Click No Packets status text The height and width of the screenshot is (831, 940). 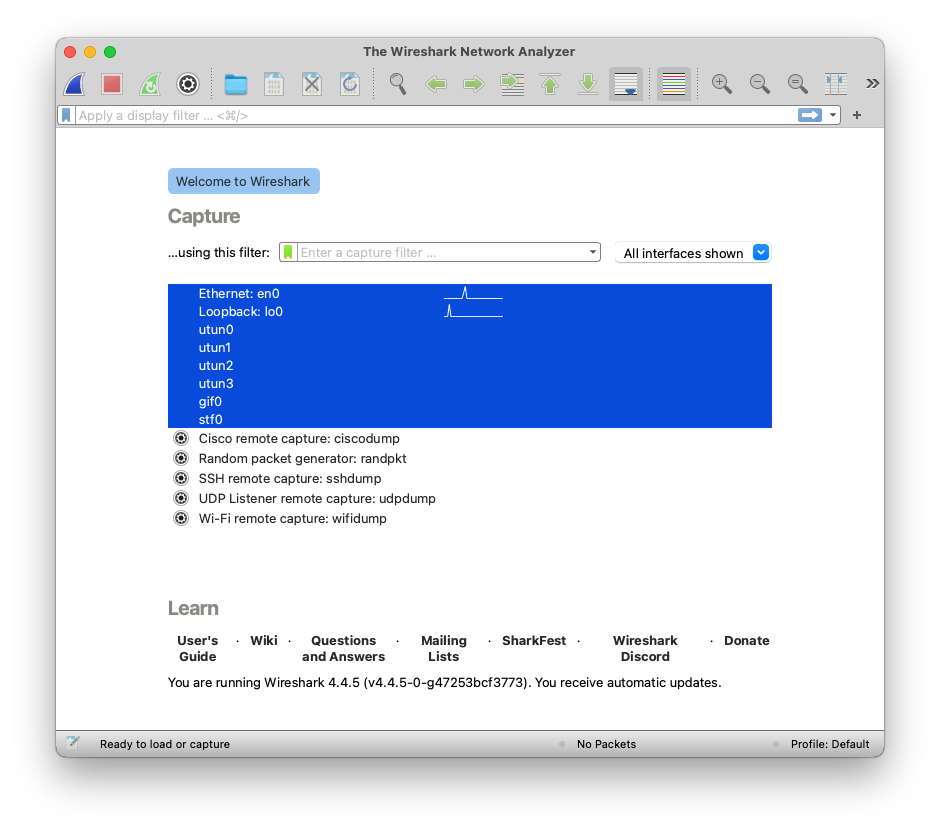pos(606,744)
